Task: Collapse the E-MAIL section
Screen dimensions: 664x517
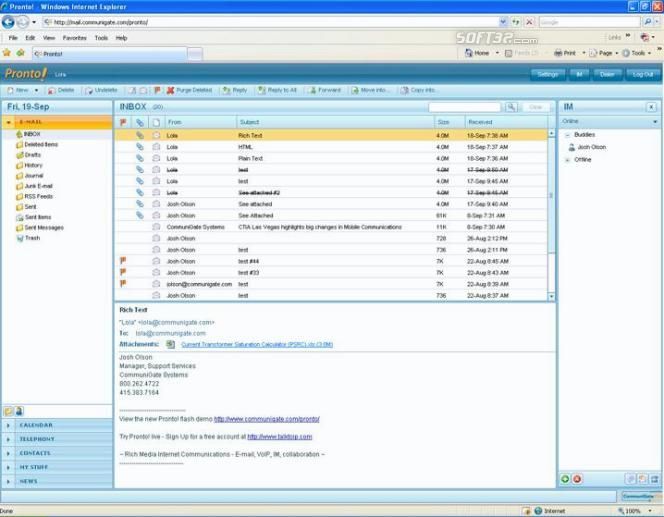Action: tap(8, 122)
